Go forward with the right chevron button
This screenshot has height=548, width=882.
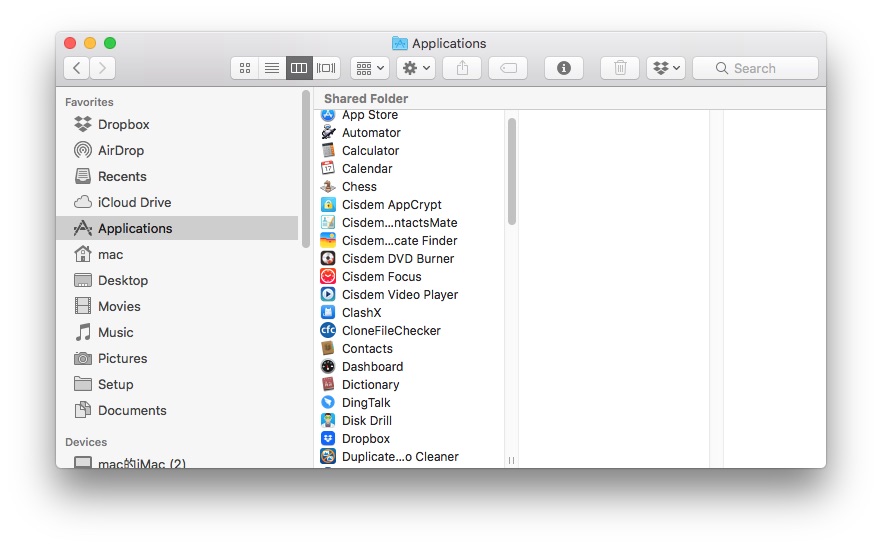pos(102,68)
